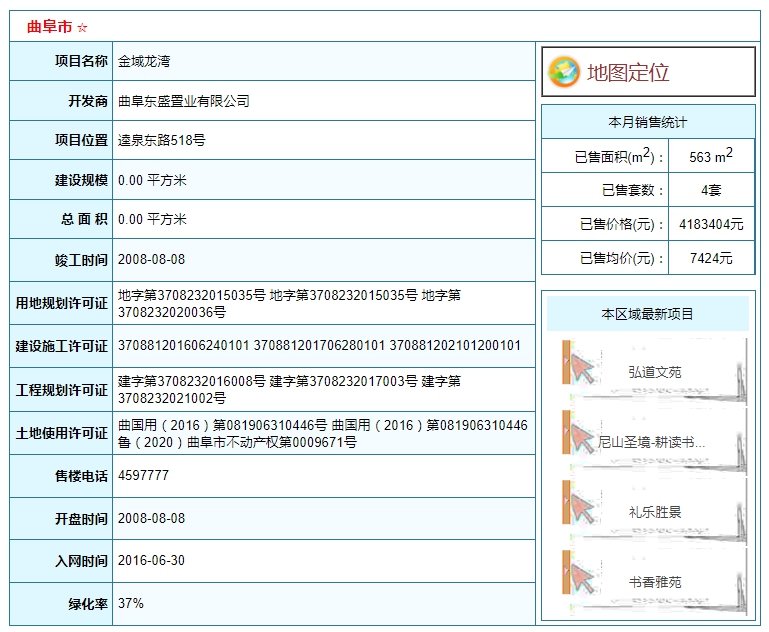The width and height of the screenshot is (769, 632).
Task: Click the red star icon beside 曲阜市
Action: click(82, 27)
